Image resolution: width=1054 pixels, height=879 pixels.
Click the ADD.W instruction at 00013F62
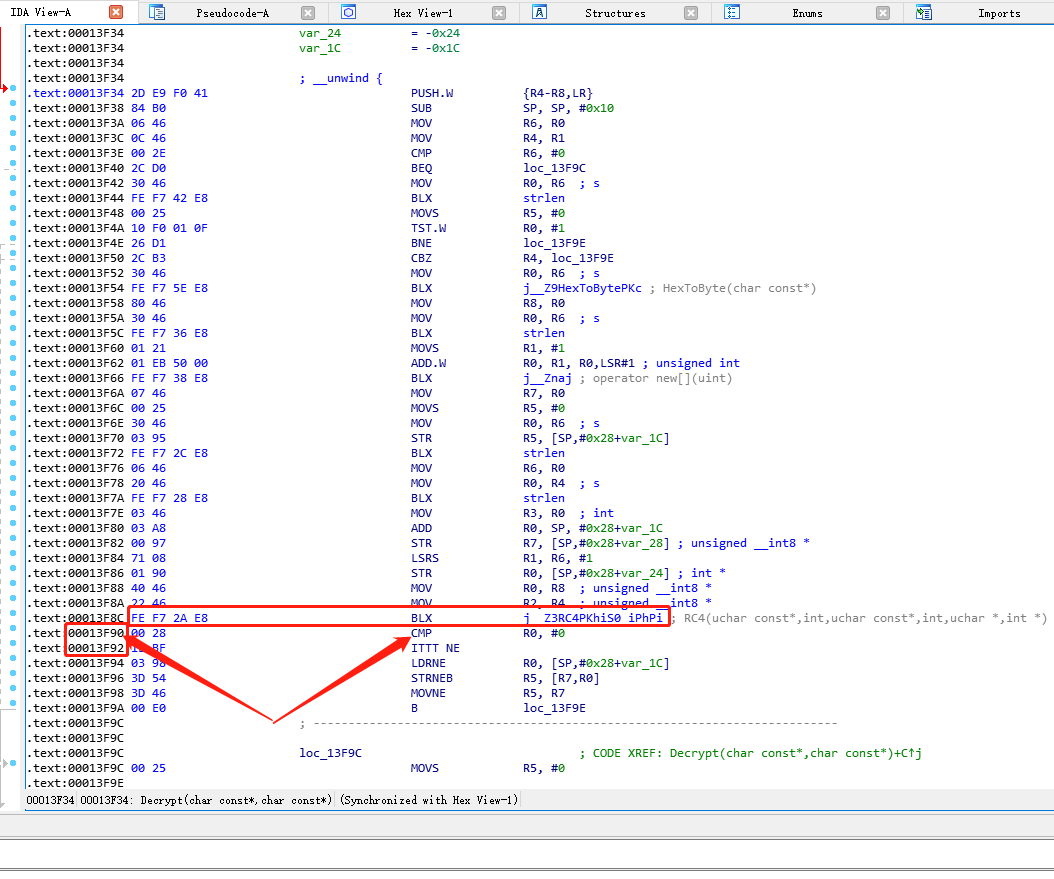(428, 364)
